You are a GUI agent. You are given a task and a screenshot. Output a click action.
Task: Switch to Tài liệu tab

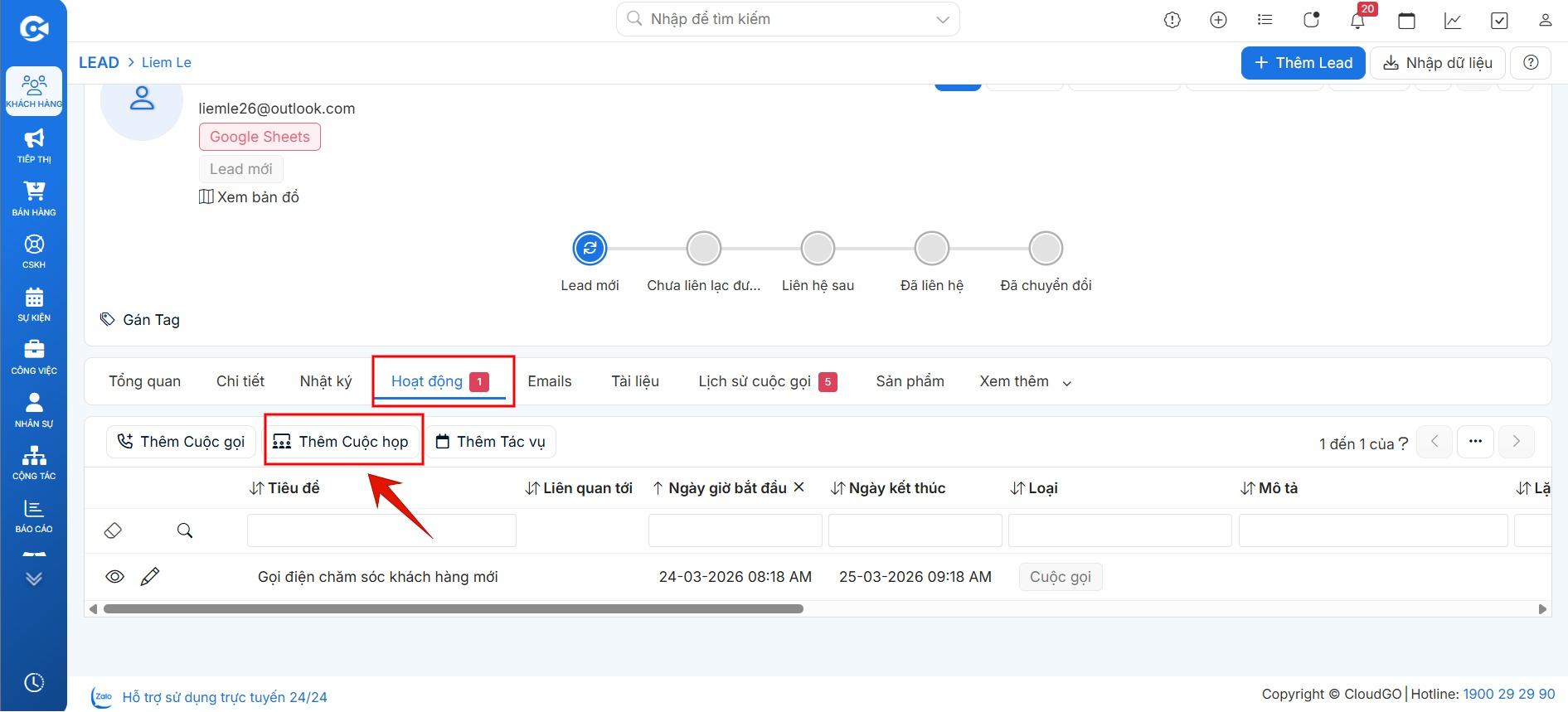pyautogui.click(x=635, y=381)
